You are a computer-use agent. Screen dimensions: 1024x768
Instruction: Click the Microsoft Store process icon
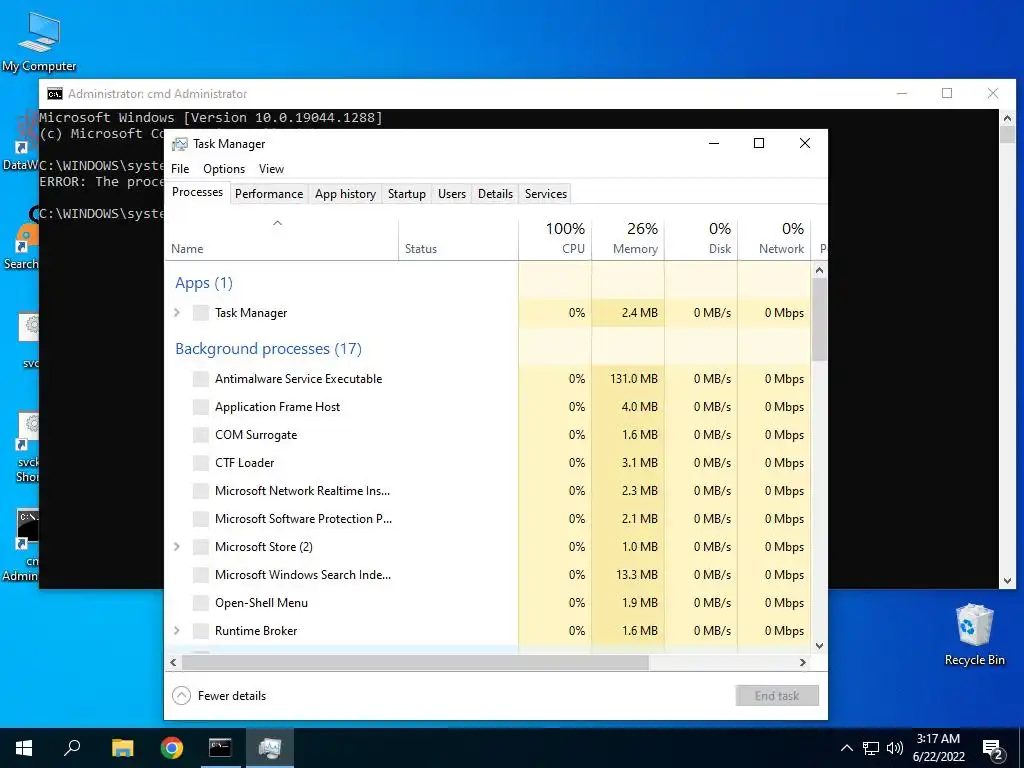[x=201, y=547]
